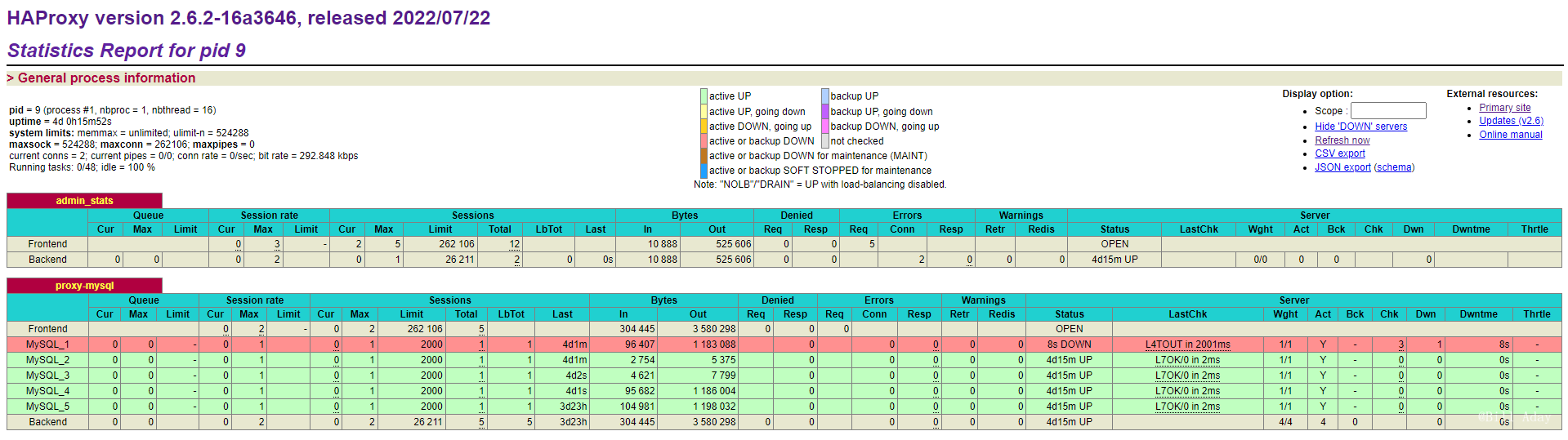Click the active or backup DOWN legend color
The height and width of the screenshot is (440, 1568).
click(704, 141)
